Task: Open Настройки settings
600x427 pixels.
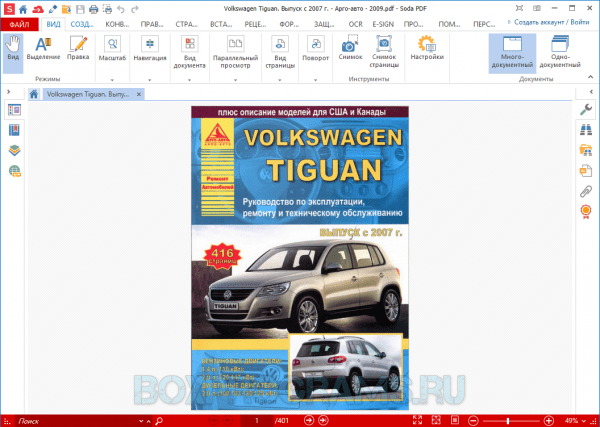Action: (427, 48)
